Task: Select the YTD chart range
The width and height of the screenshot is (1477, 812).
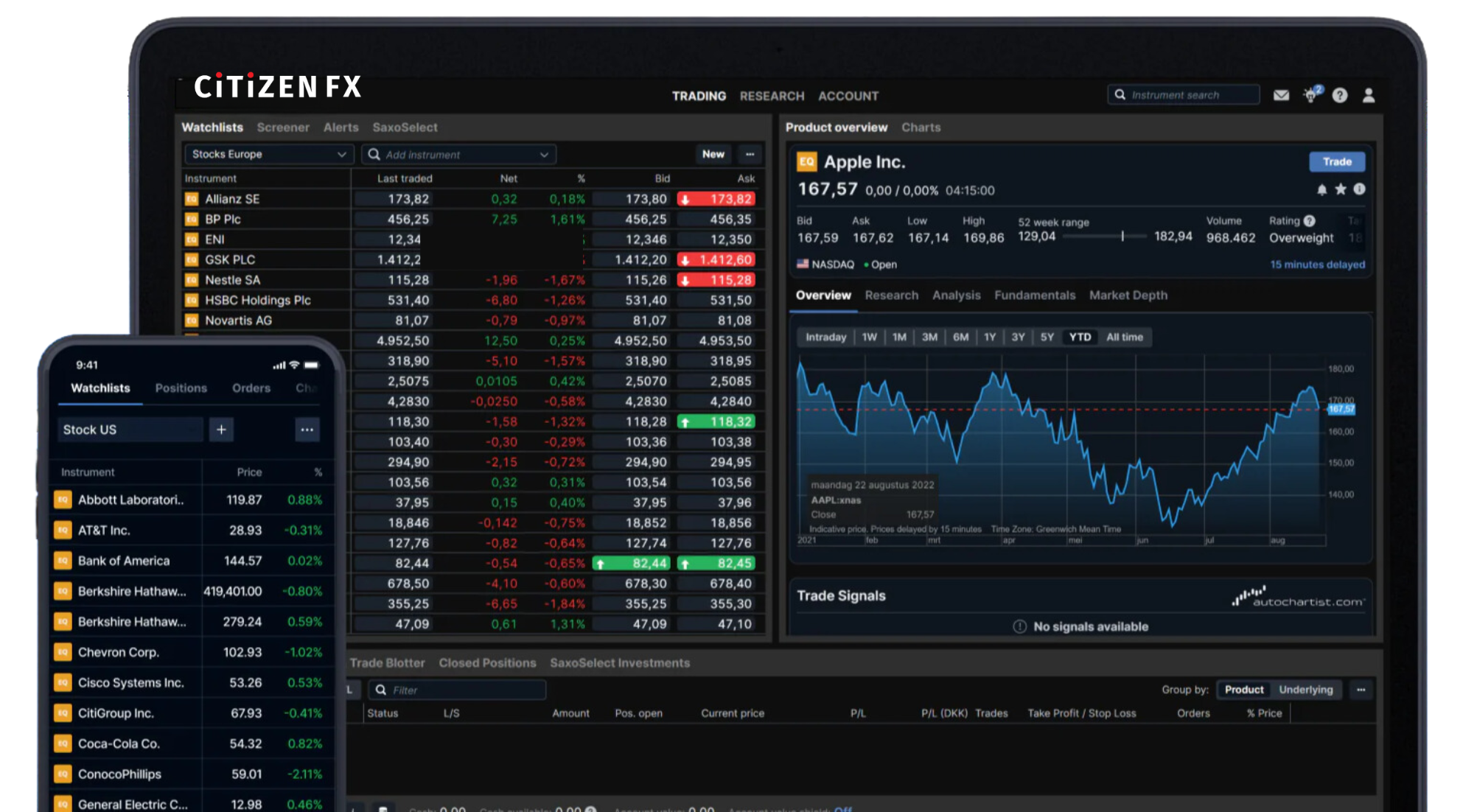Action: 1080,337
